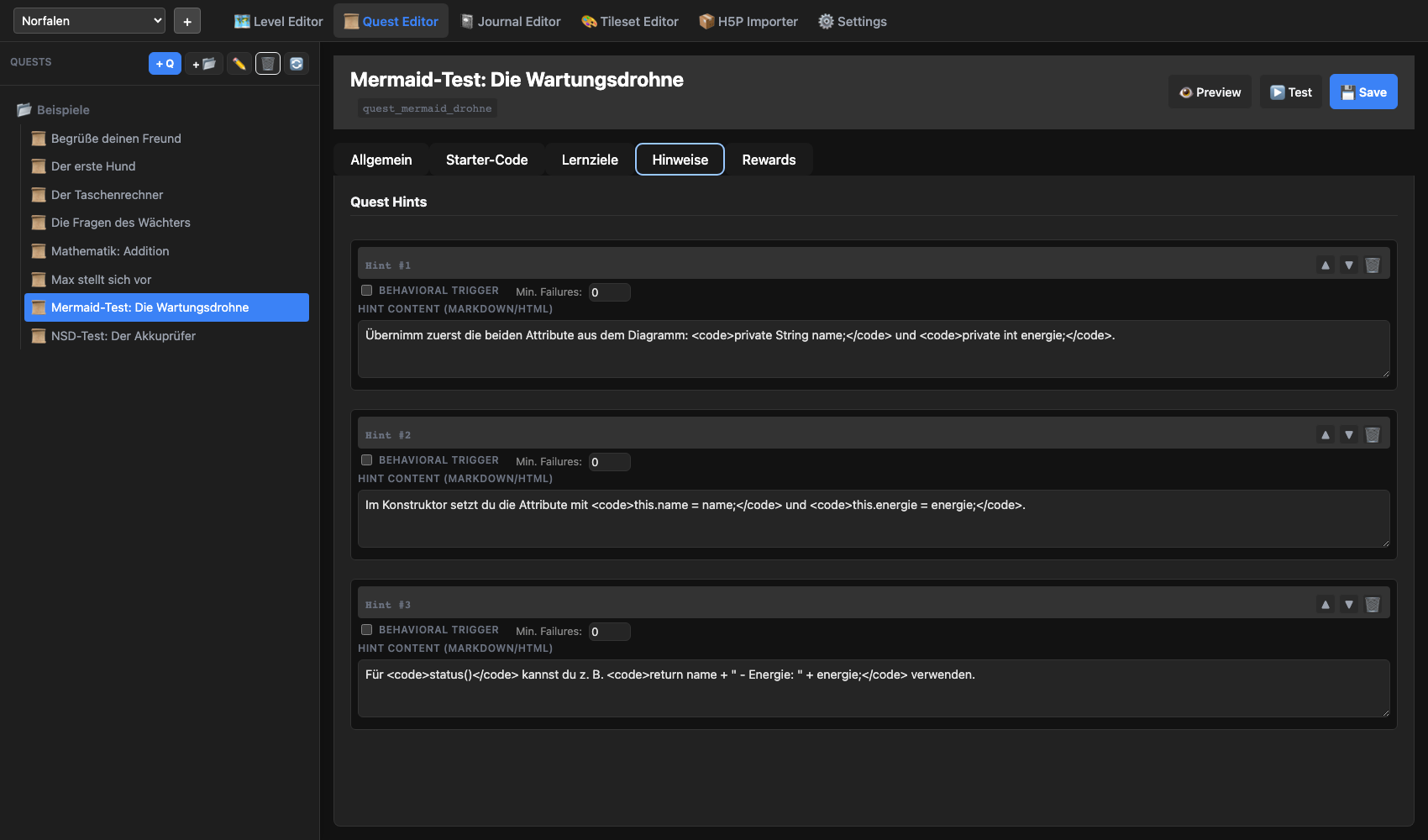The height and width of the screenshot is (840, 1428).
Task: Collapse the Beispiele folder
Action: [63, 109]
